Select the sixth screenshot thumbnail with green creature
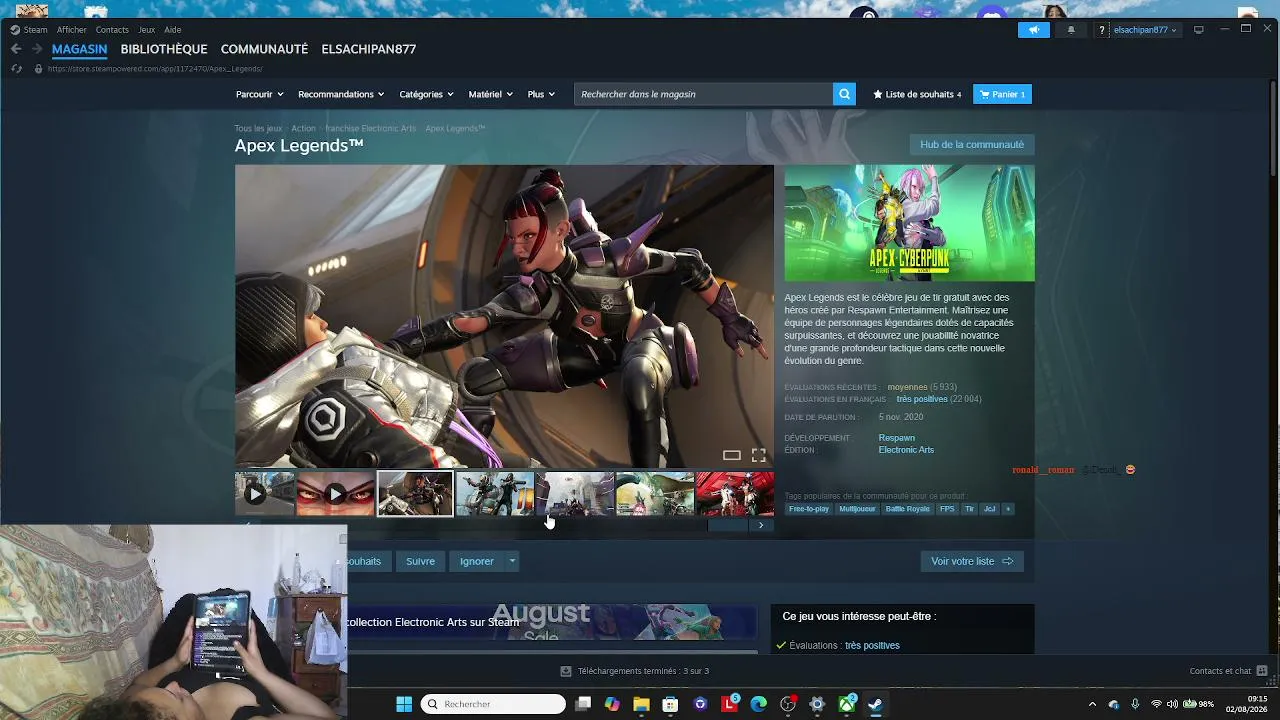Screen dimensions: 1280x720 (x=655, y=494)
